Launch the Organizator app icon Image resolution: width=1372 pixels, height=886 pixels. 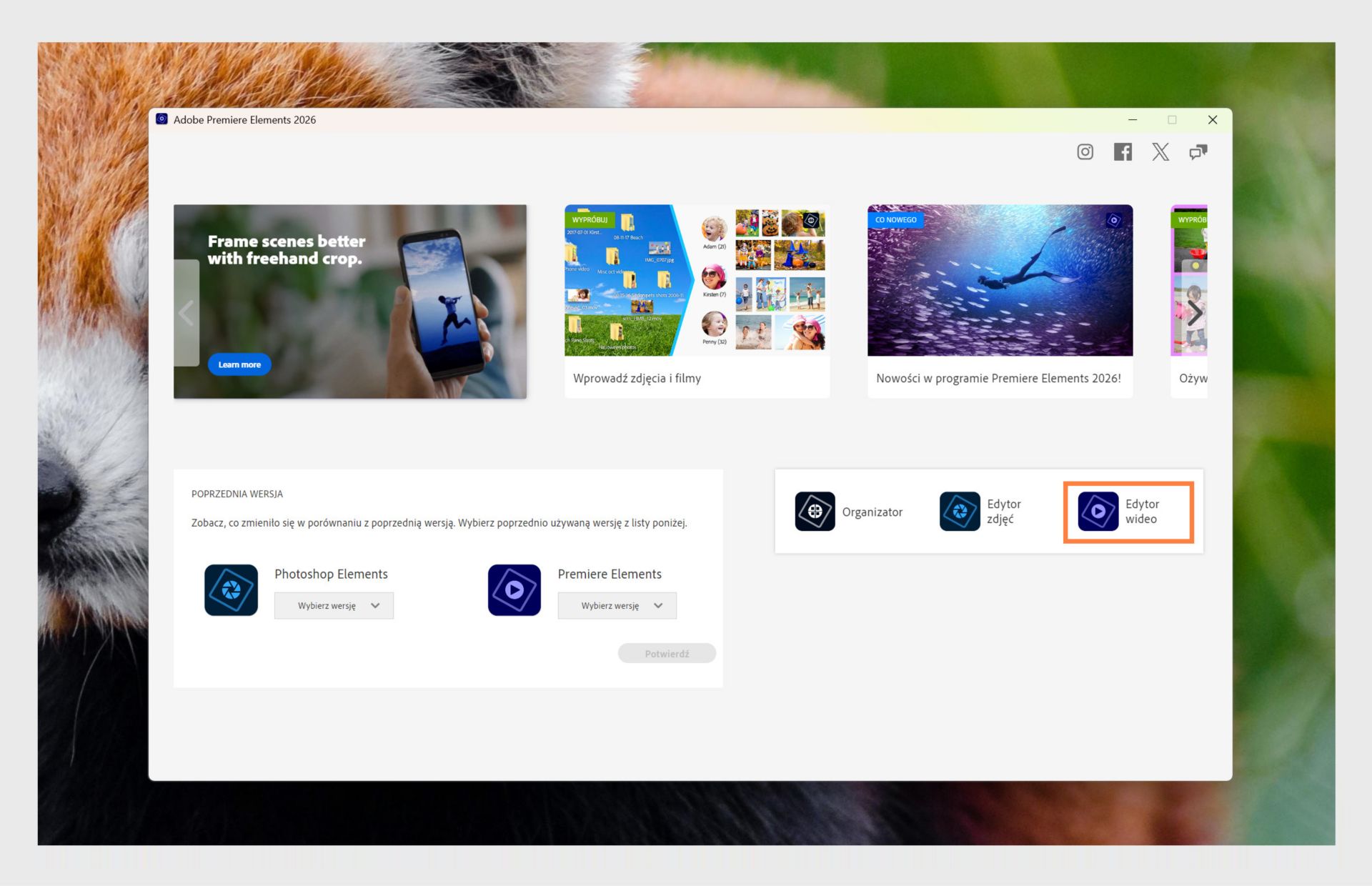[815, 512]
